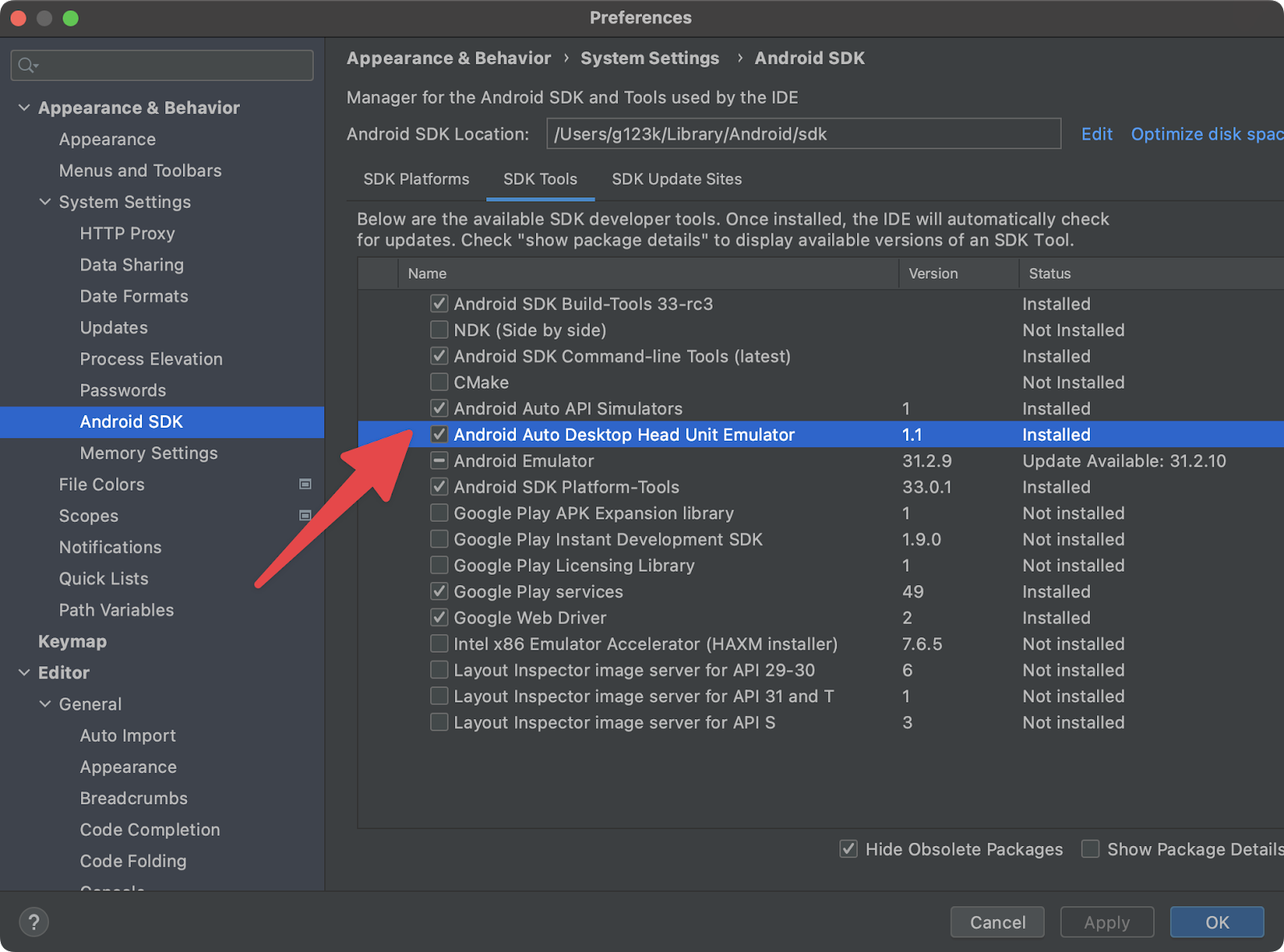Check Intel x86 Emulator Accelerator (HAXM installer)
This screenshot has height=952, width=1284.
click(x=439, y=644)
